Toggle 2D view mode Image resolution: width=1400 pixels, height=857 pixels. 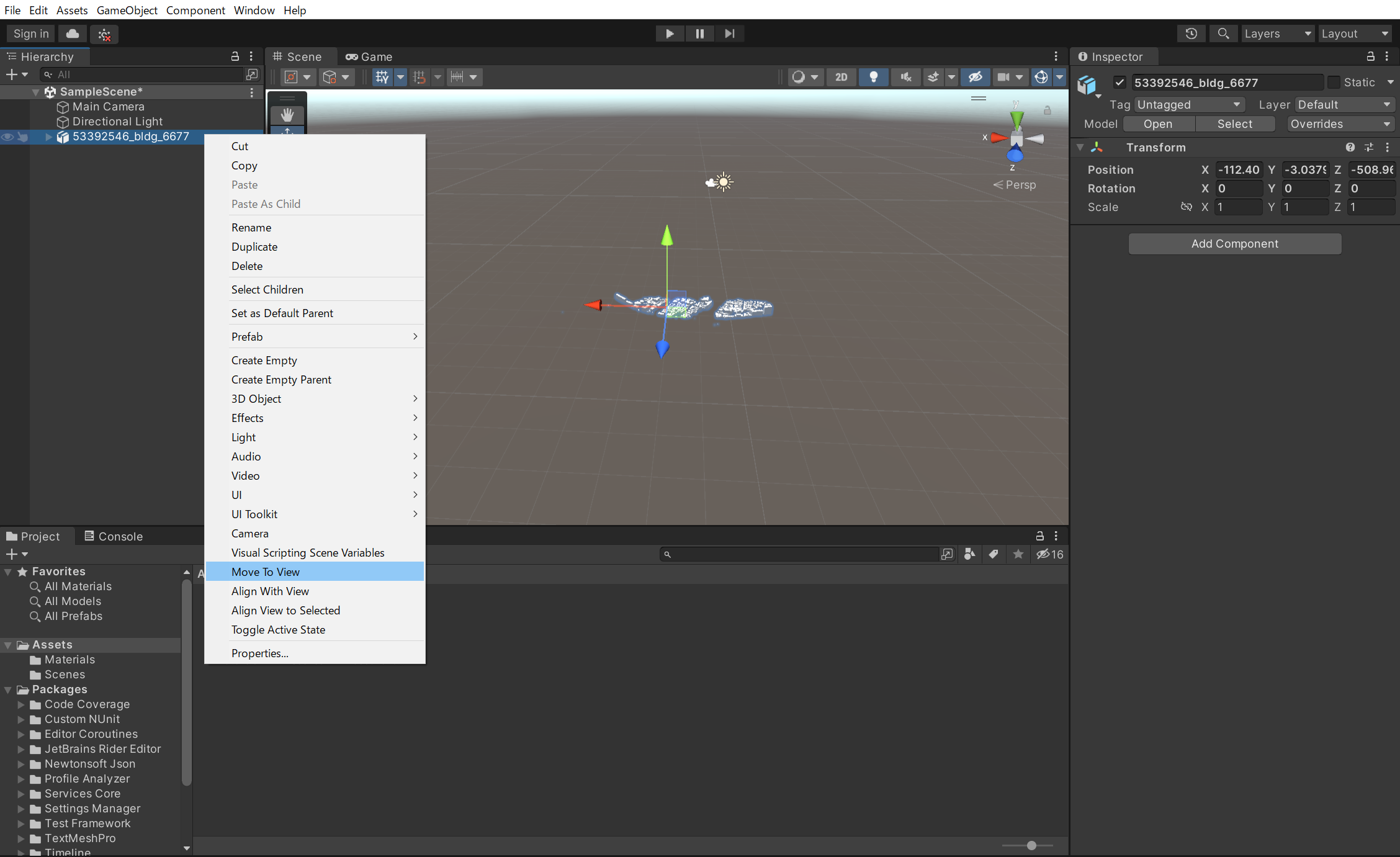841,77
